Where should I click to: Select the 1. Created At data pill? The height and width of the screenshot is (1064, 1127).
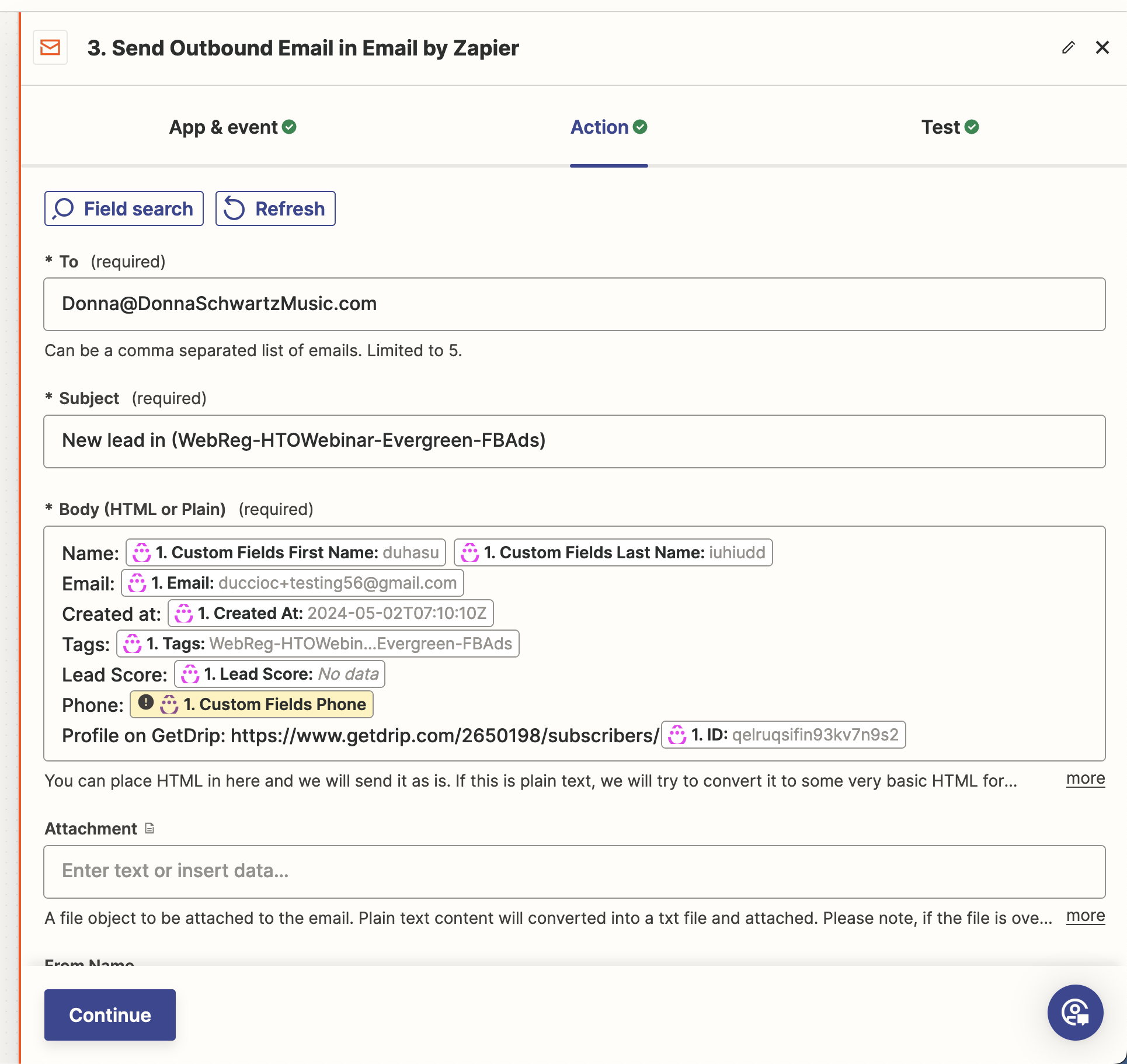331,613
